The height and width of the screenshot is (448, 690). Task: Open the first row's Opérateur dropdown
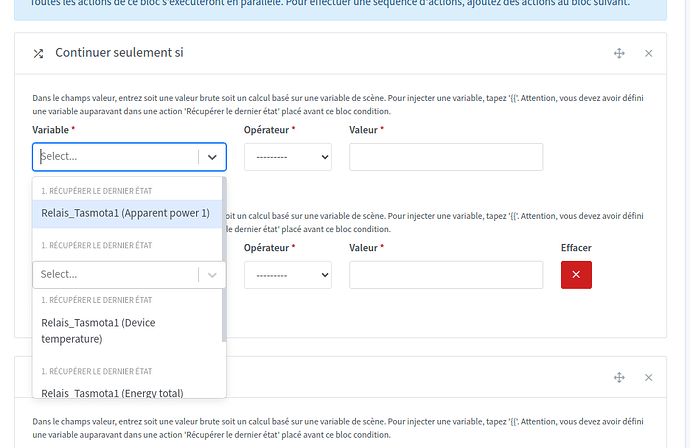287,157
